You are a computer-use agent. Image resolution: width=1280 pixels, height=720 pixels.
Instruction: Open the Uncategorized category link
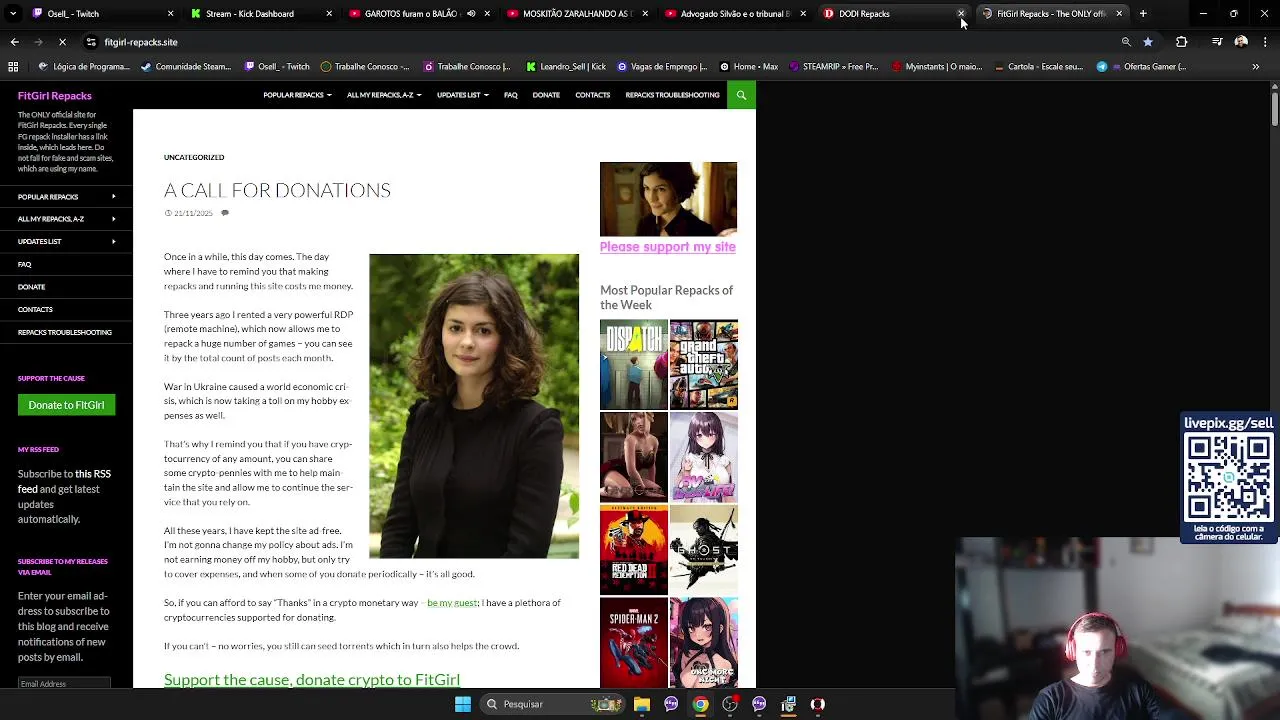coord(194,157)
